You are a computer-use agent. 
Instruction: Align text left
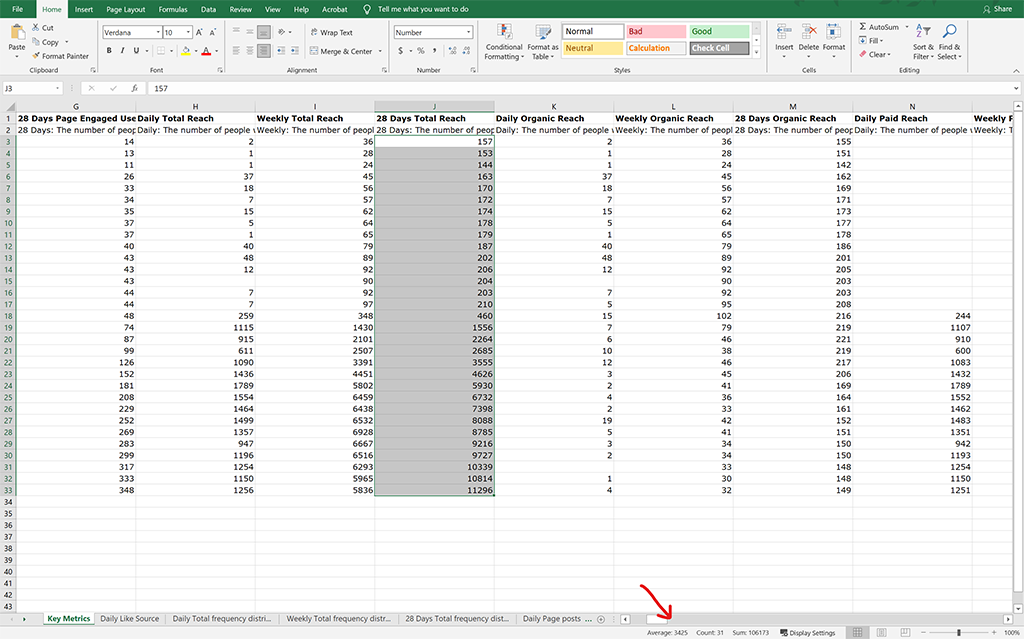coord(236,50)
